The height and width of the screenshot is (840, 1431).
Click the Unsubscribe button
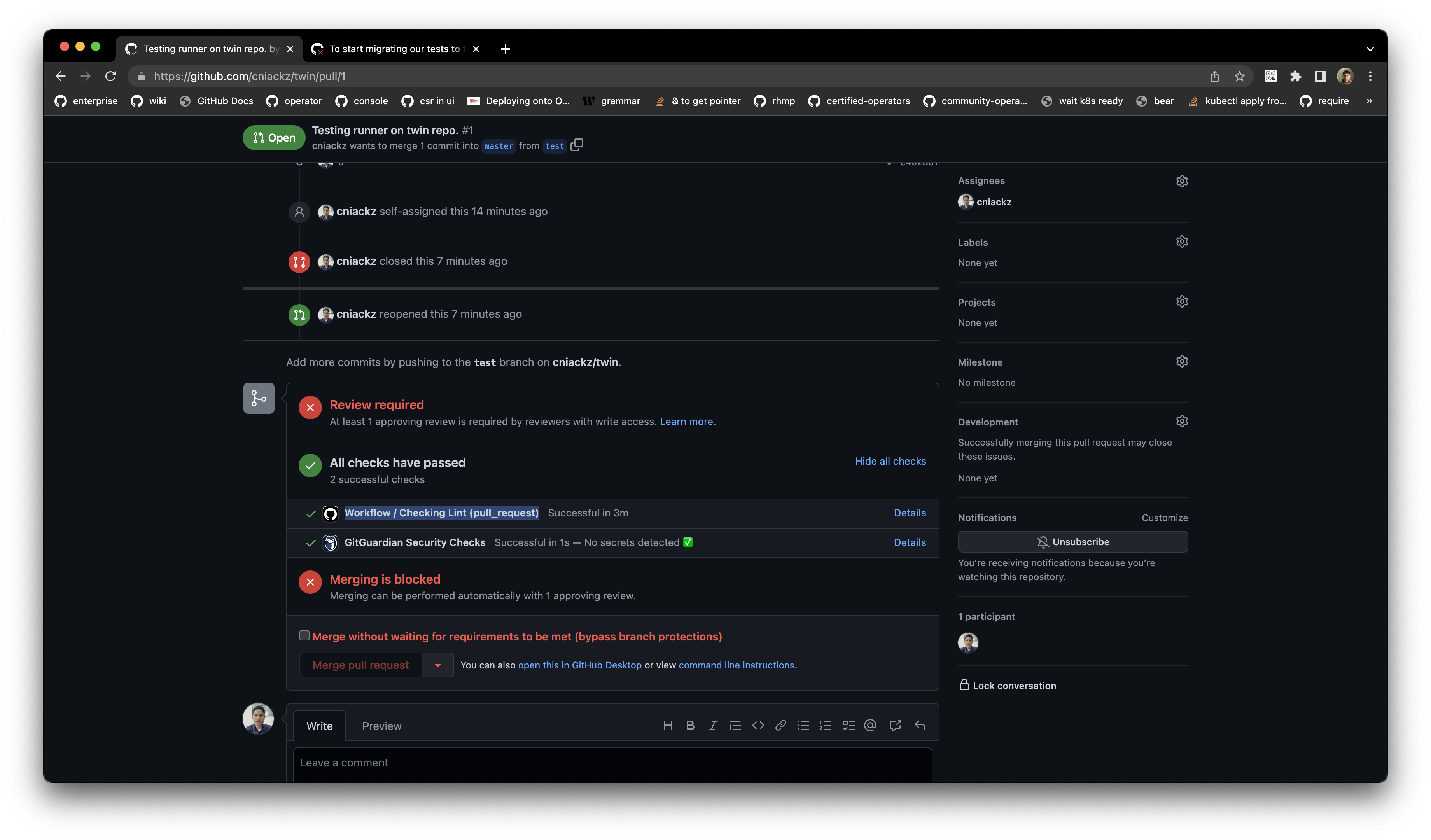point(1072,542)
